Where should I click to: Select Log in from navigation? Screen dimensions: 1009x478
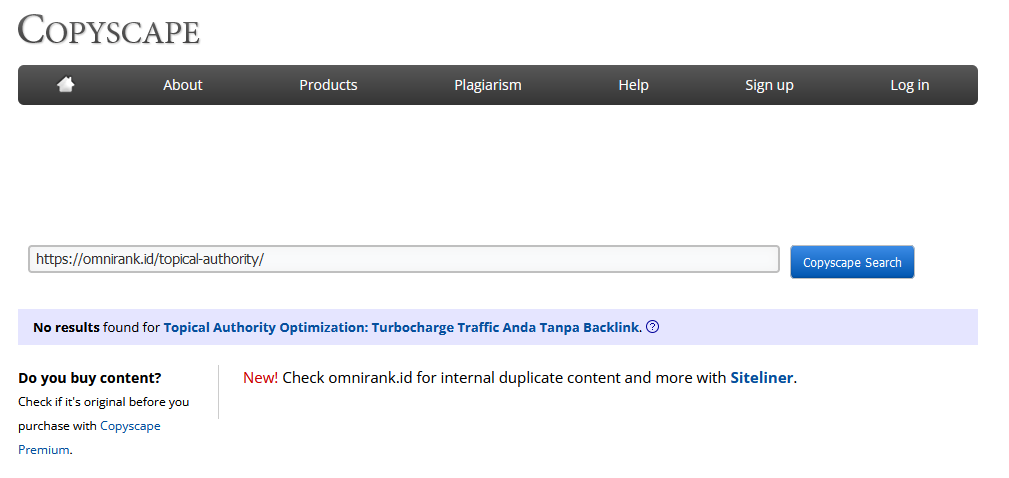[909, 85]
